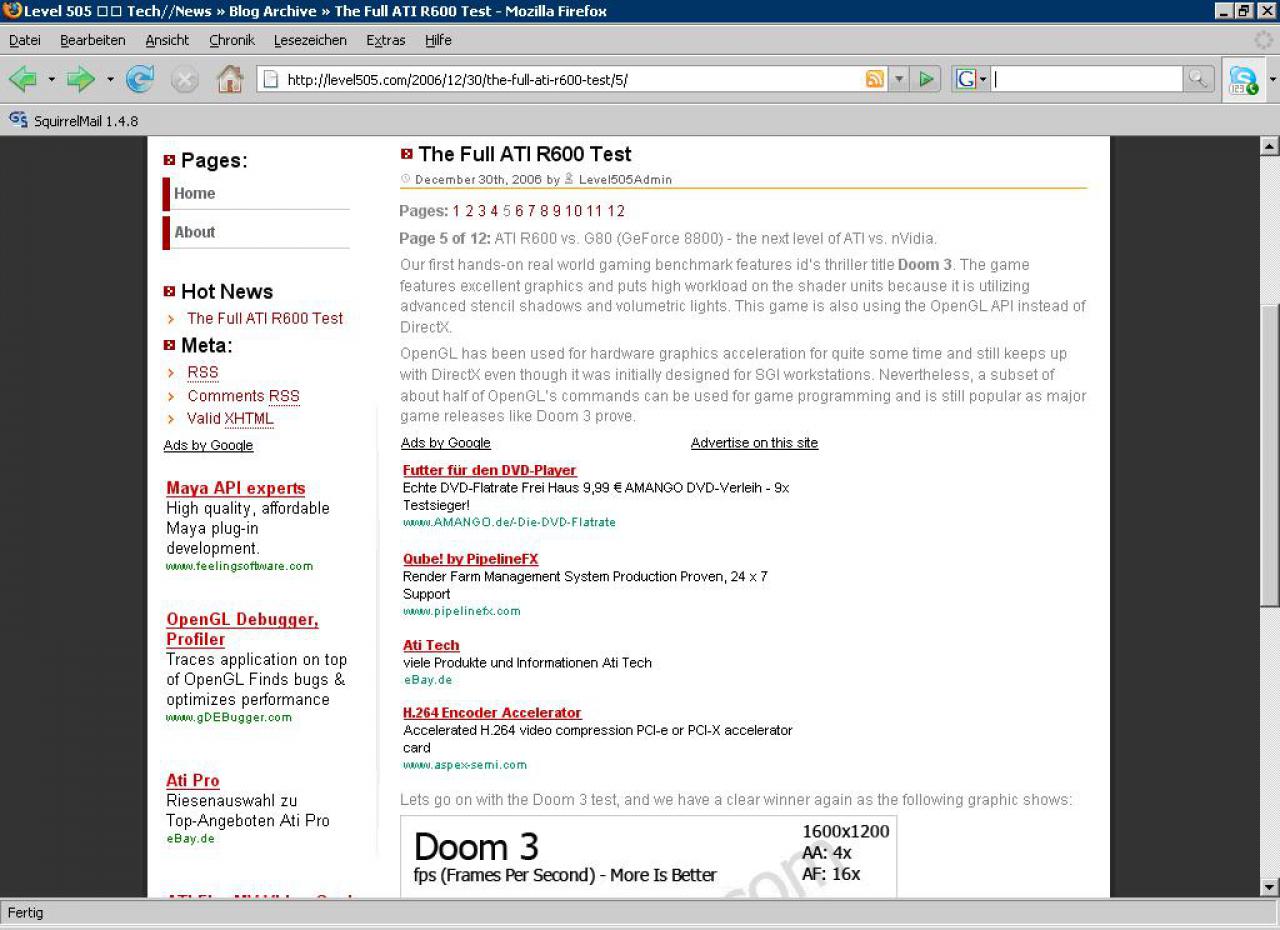The height and width of the screenshot is (930, 1280).
Task: Click the greyed-out Stop loading icon
Action: [185, 79]
